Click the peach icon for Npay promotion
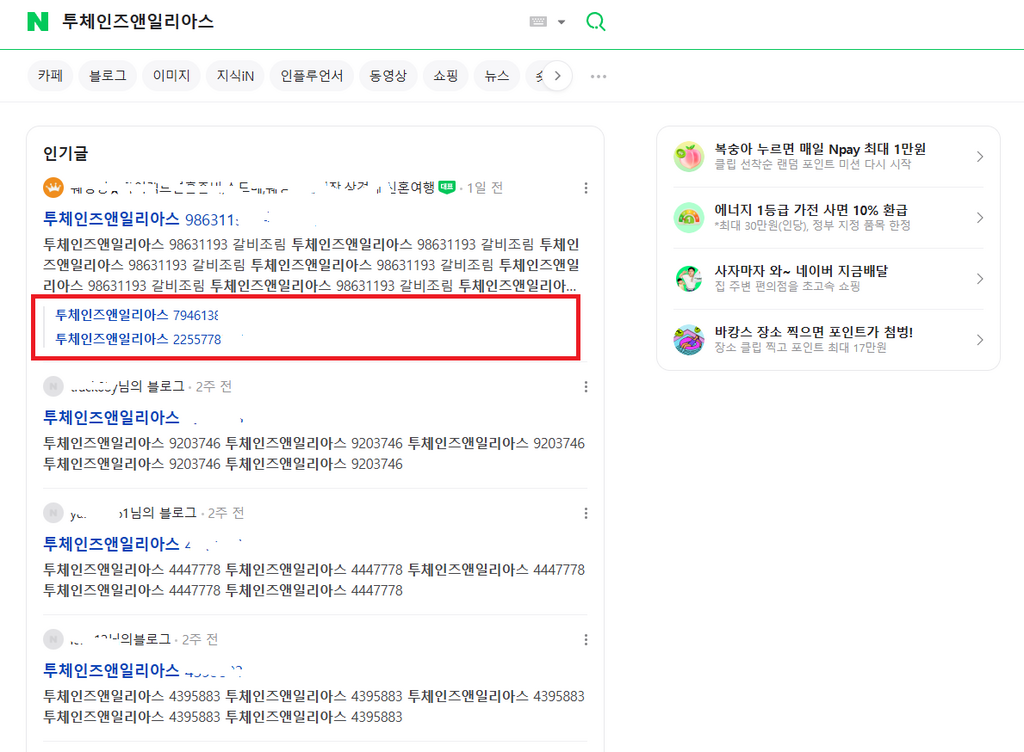The width and height of the screenshot is (1024, 752). [689, 157]
